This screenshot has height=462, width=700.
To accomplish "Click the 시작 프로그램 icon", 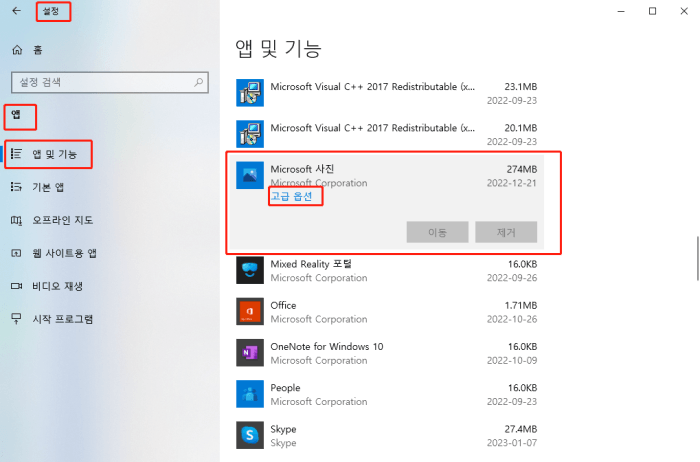I will tap(17, 319).
